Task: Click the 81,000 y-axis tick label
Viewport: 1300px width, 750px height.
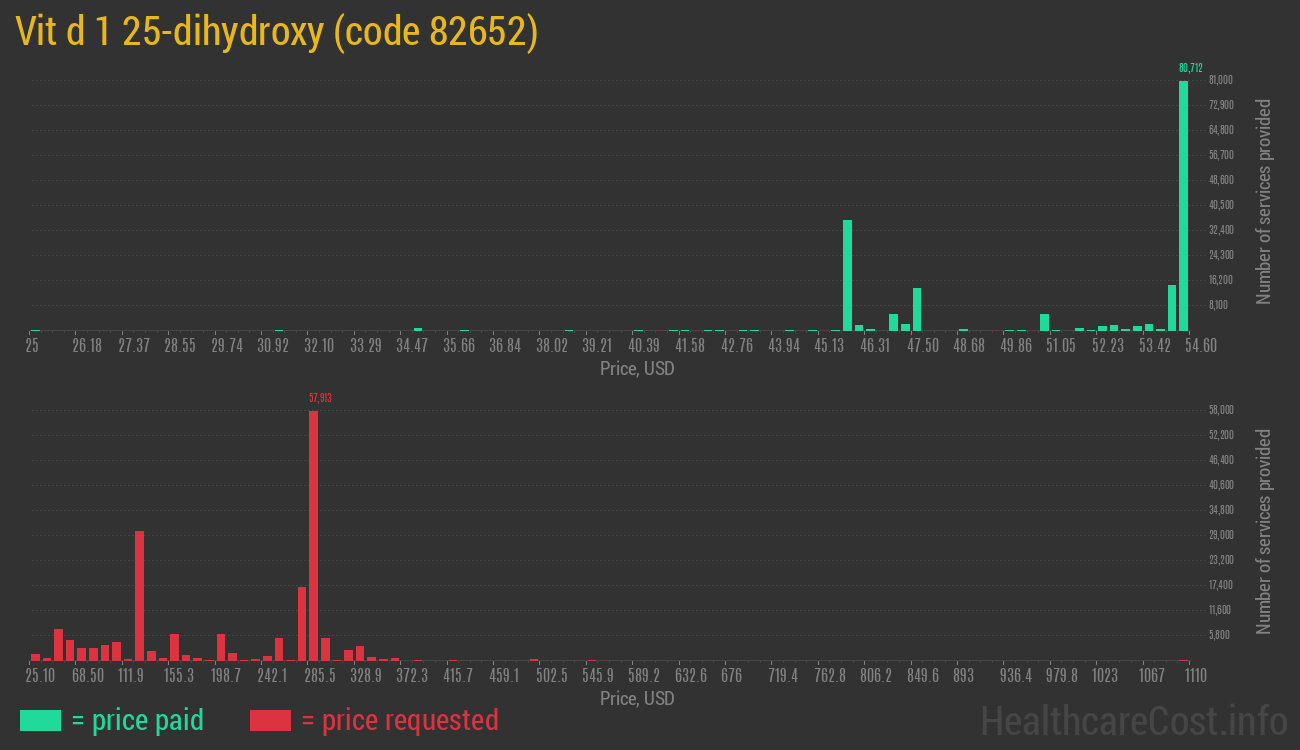Action: 1220,80
